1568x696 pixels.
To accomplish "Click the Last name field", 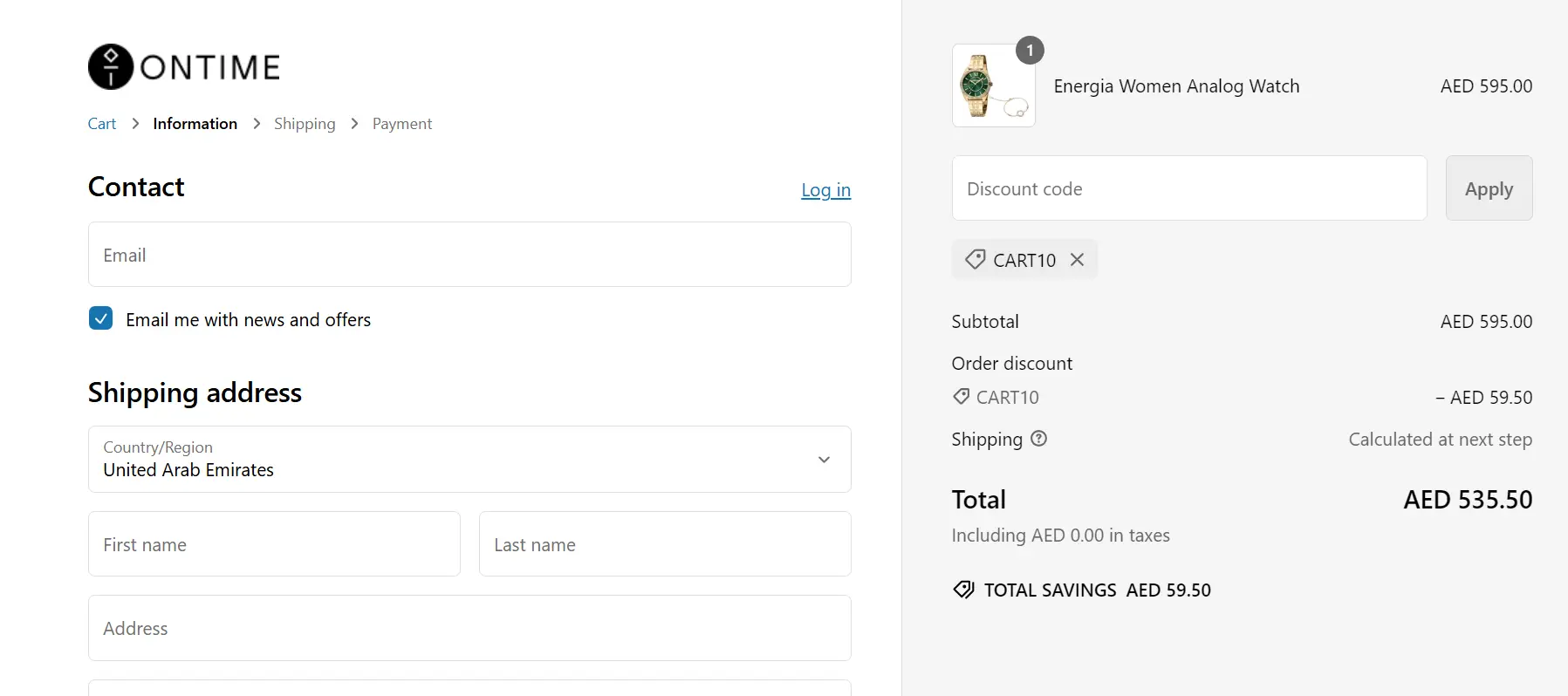I will [x=665, y=544].
